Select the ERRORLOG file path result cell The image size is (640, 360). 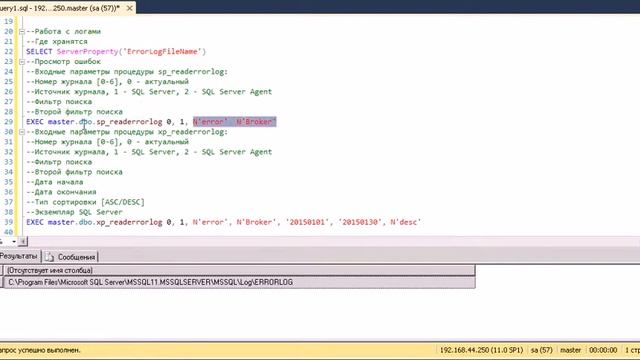click(x=239, y=282)
